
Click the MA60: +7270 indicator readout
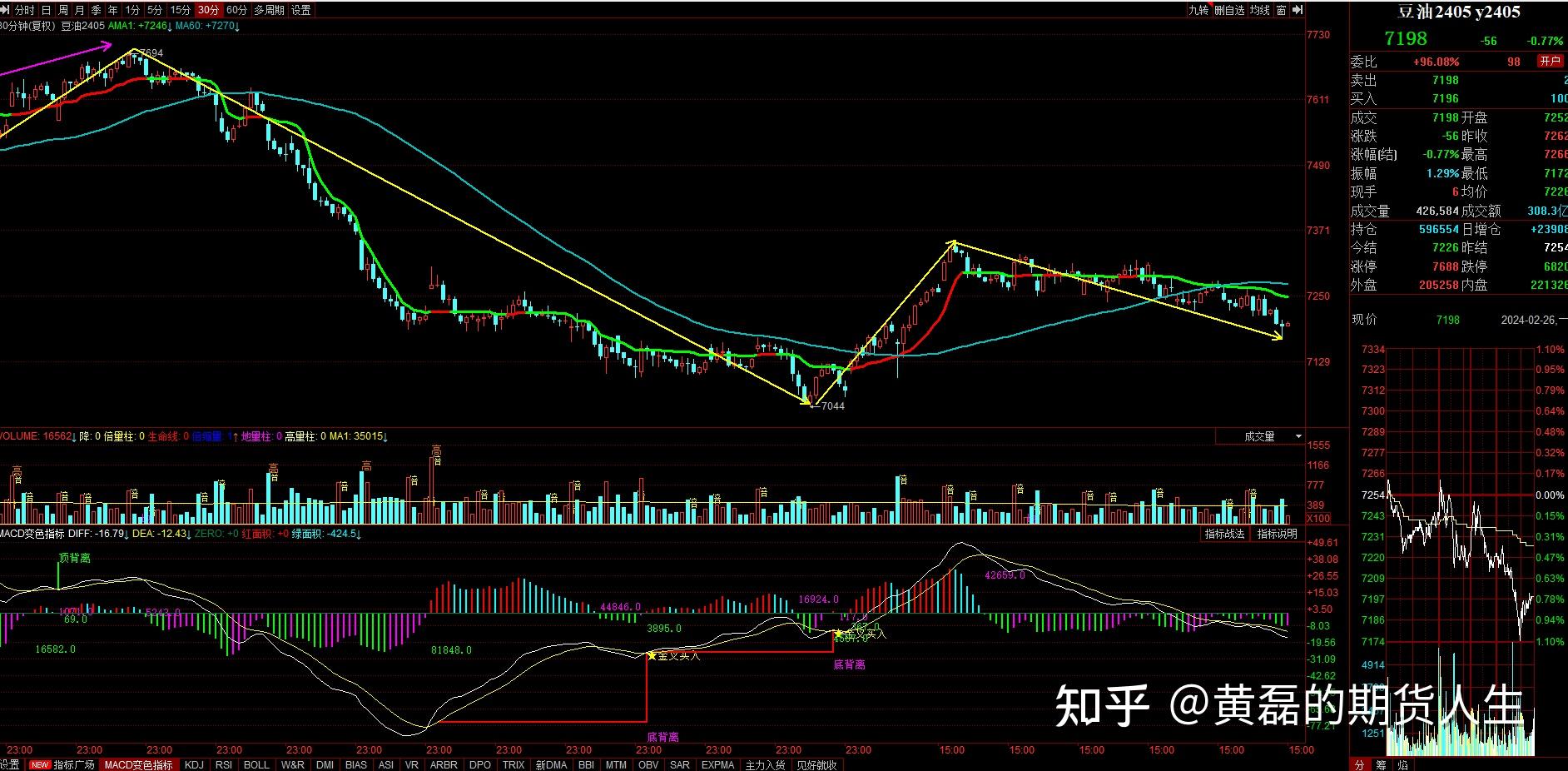(207, 26)
